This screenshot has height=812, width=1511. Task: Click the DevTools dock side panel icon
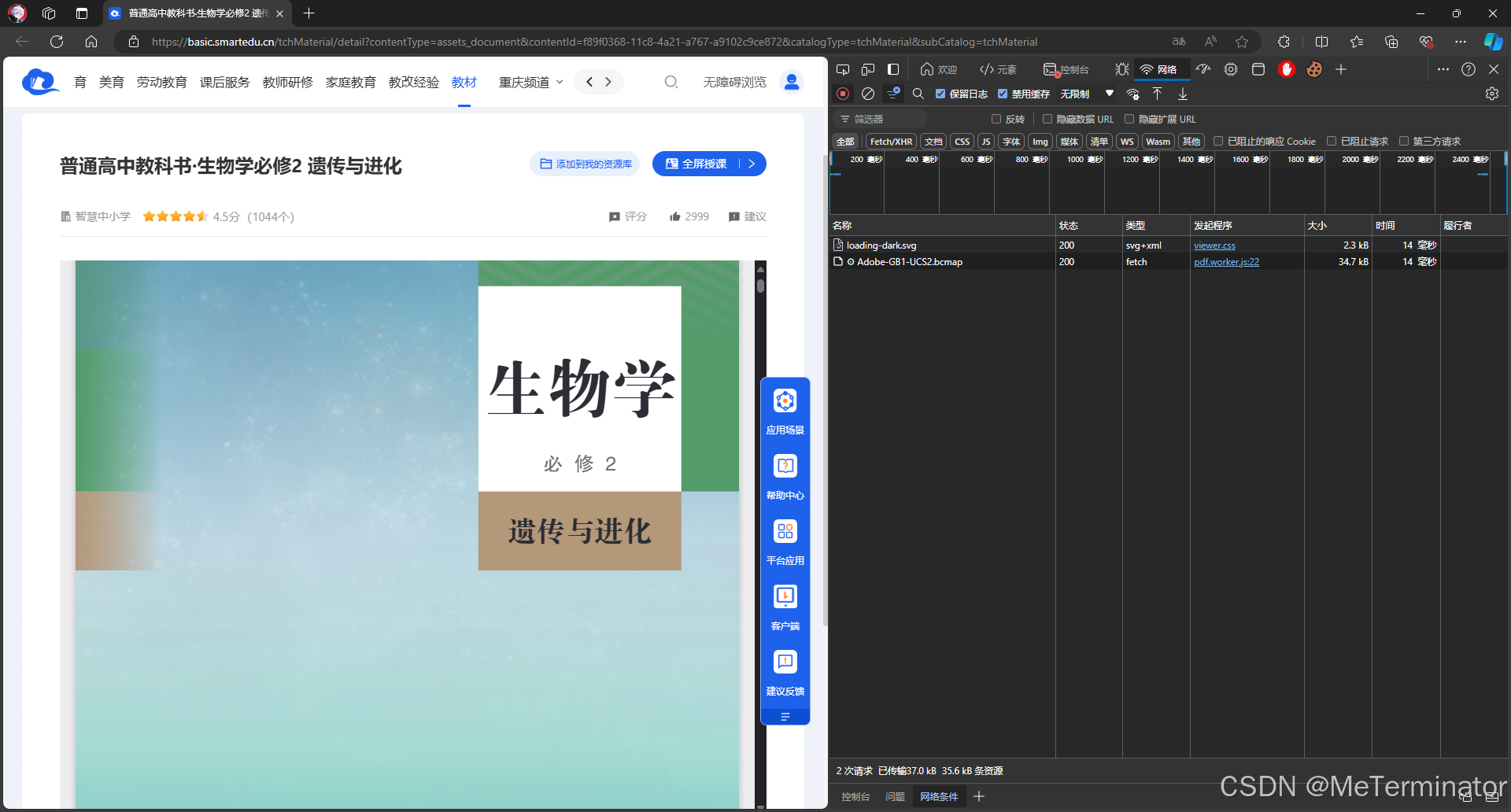pos(893,69)
